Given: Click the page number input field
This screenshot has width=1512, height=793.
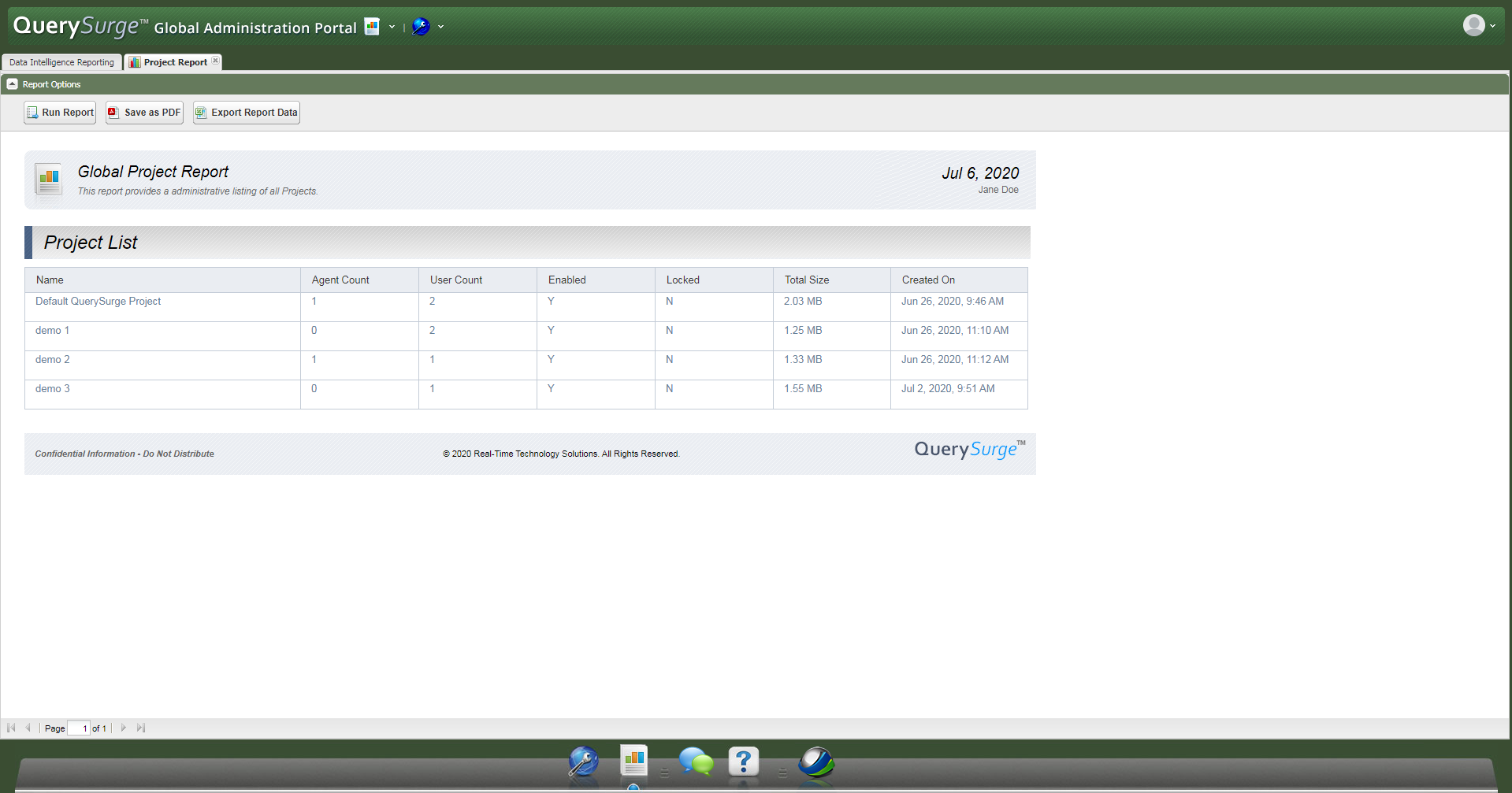Looking at the screenshot, I should tap(79, 728).
